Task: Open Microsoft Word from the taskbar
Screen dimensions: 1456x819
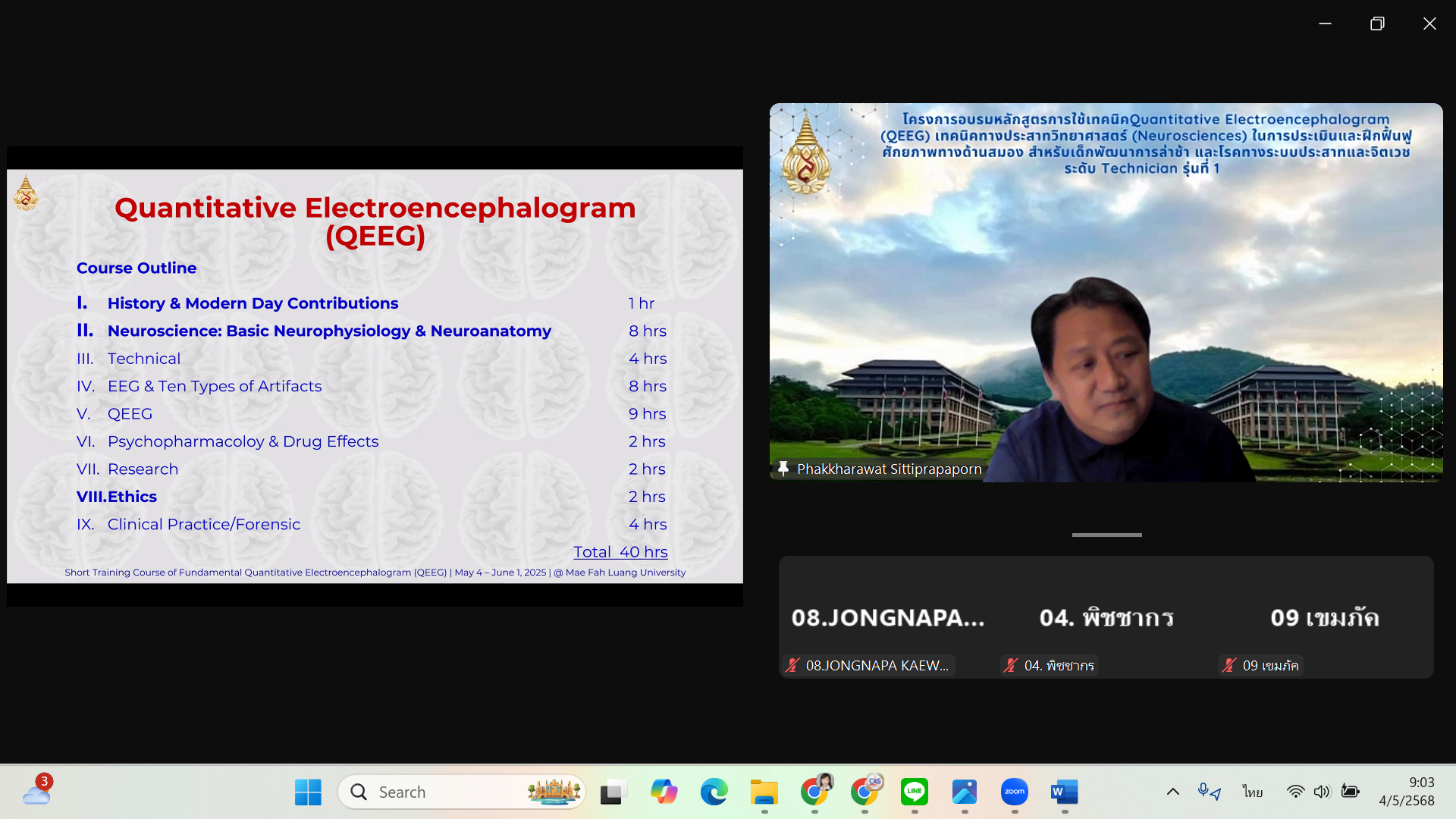Action: coord(1064,792)
